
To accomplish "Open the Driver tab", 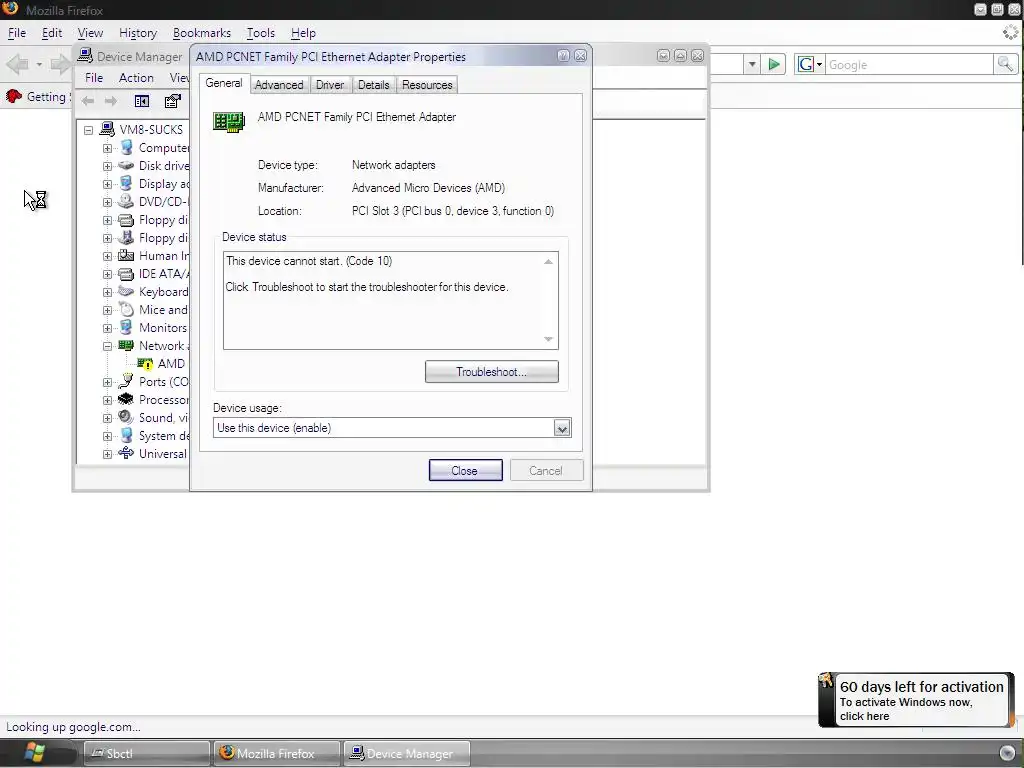I will point(330,85).
